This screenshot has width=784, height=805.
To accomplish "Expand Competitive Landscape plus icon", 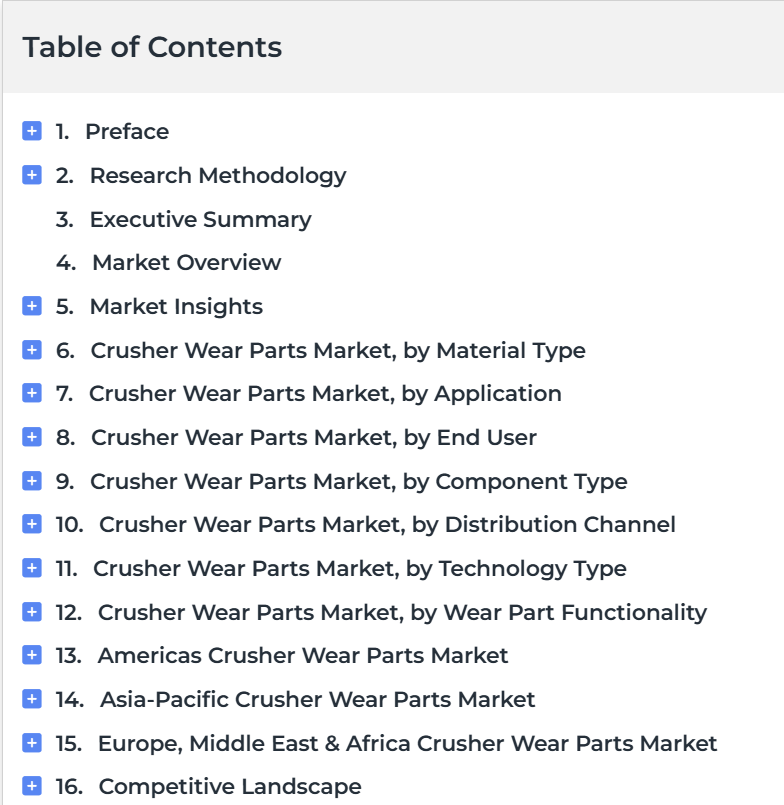I will 32,786.
